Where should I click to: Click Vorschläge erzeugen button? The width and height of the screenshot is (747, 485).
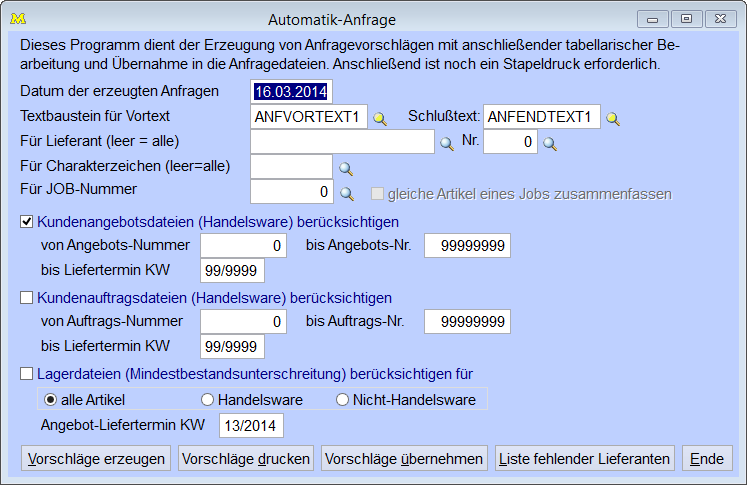[96, 458]
